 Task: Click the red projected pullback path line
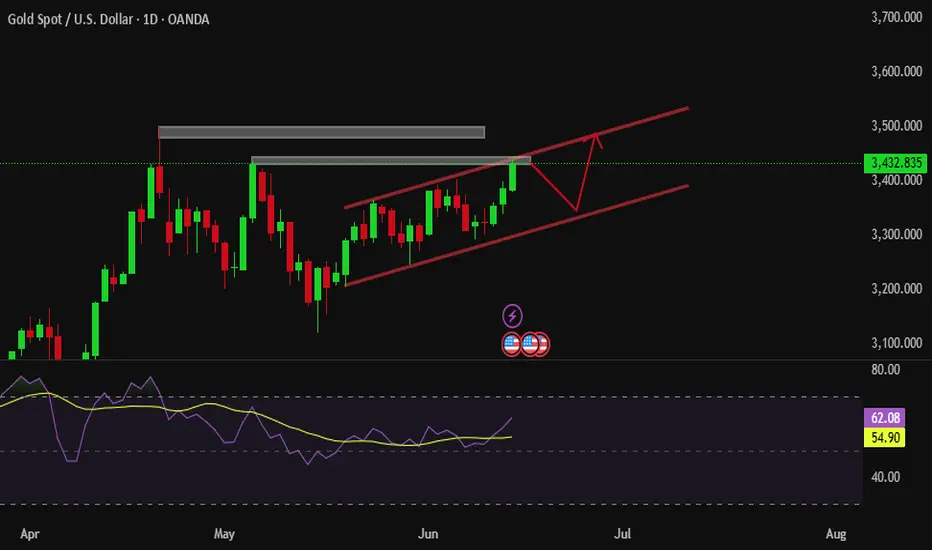[x=553, y=187]
